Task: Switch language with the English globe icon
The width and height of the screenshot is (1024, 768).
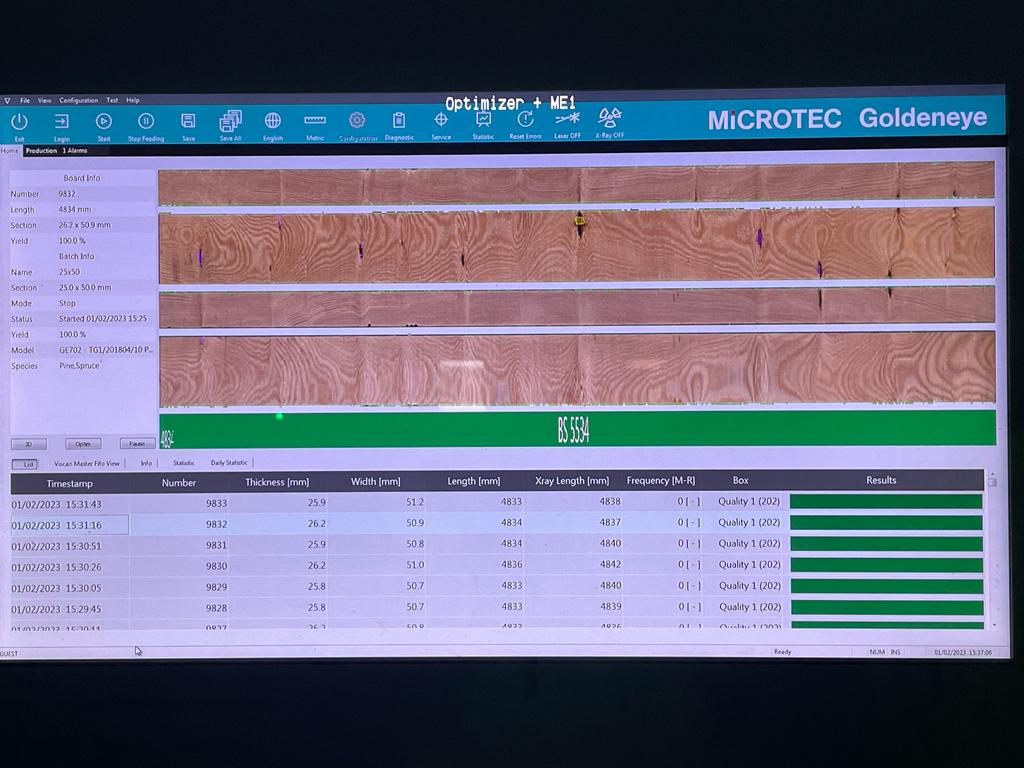Action: [x=273, y=120]
